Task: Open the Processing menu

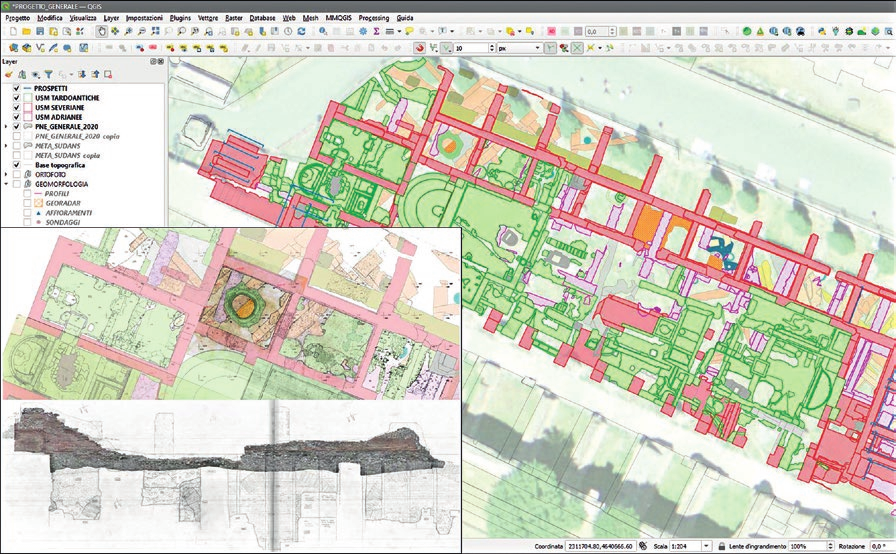Action: [374, 18]
